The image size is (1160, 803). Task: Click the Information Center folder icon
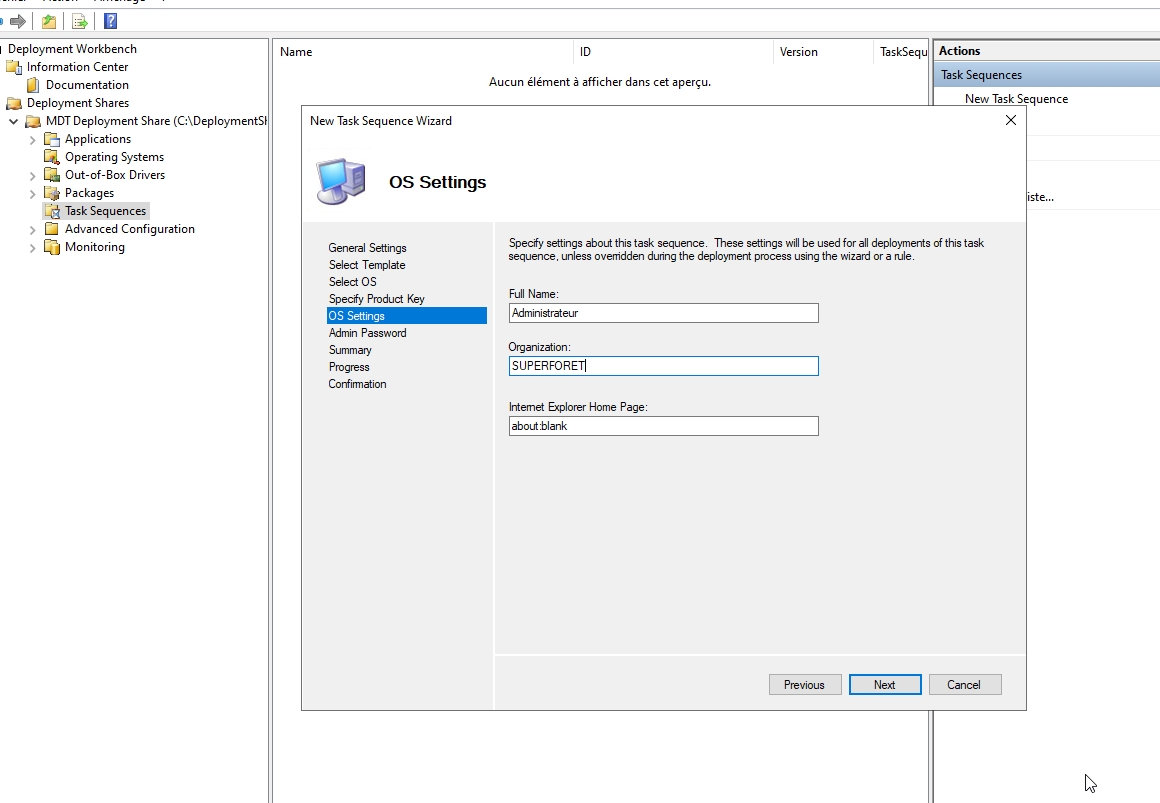click(14, 67)
